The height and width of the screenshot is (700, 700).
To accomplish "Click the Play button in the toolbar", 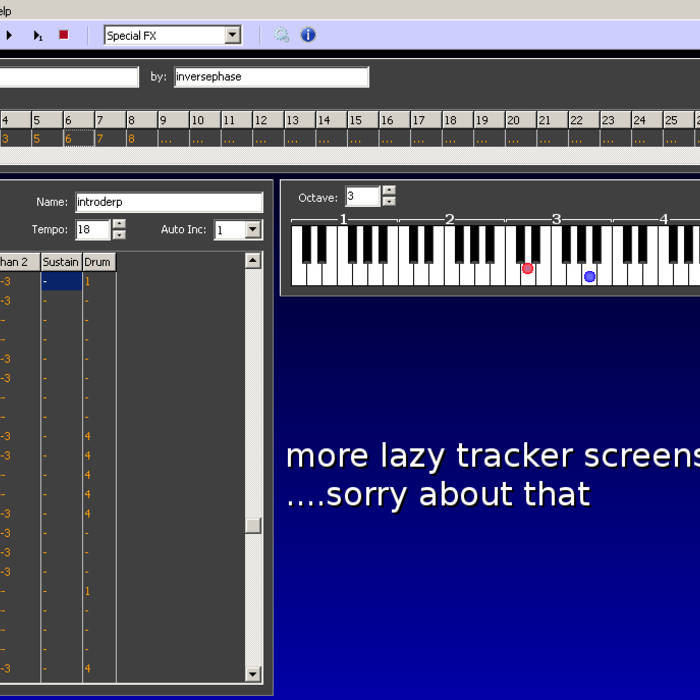I will tap(10, 35).
